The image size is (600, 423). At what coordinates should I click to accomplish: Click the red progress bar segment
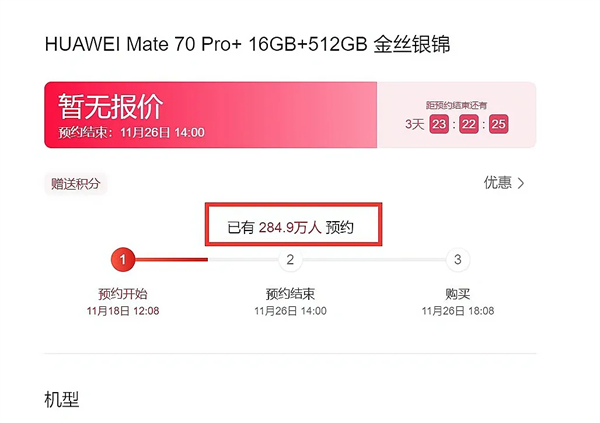pos(171,260)
